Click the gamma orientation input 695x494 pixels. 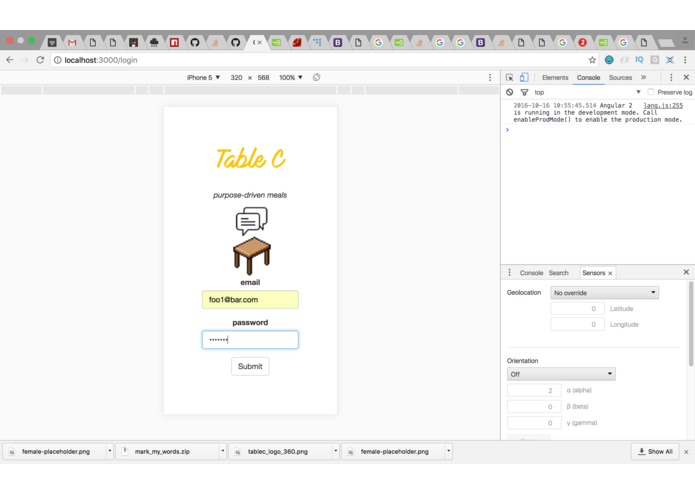(534, 423)
